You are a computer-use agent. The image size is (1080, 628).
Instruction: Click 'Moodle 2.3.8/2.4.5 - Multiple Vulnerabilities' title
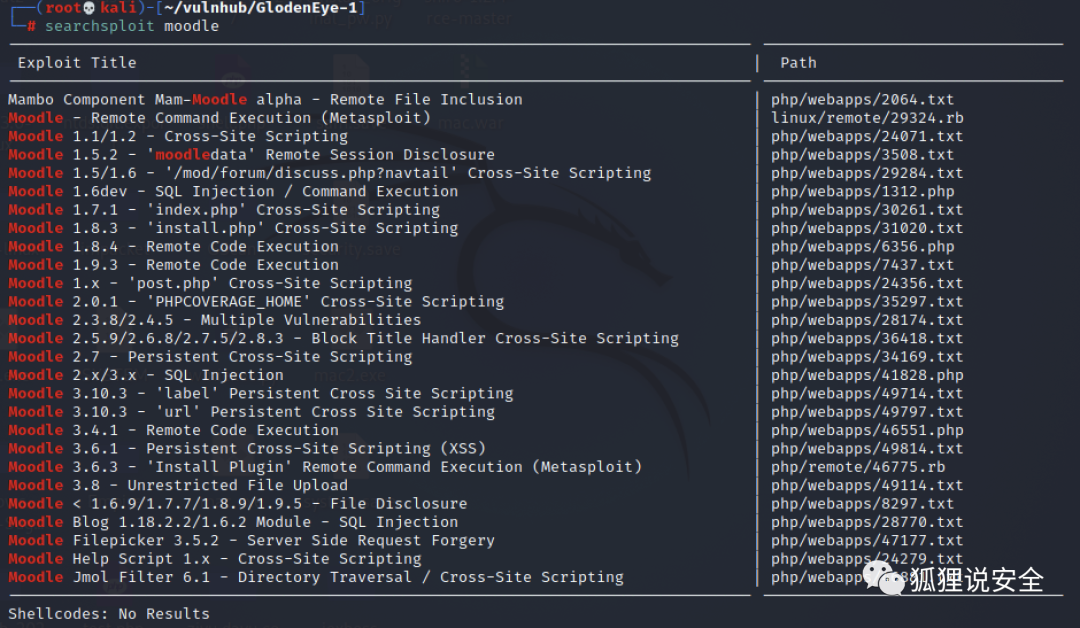pos(214,320)
